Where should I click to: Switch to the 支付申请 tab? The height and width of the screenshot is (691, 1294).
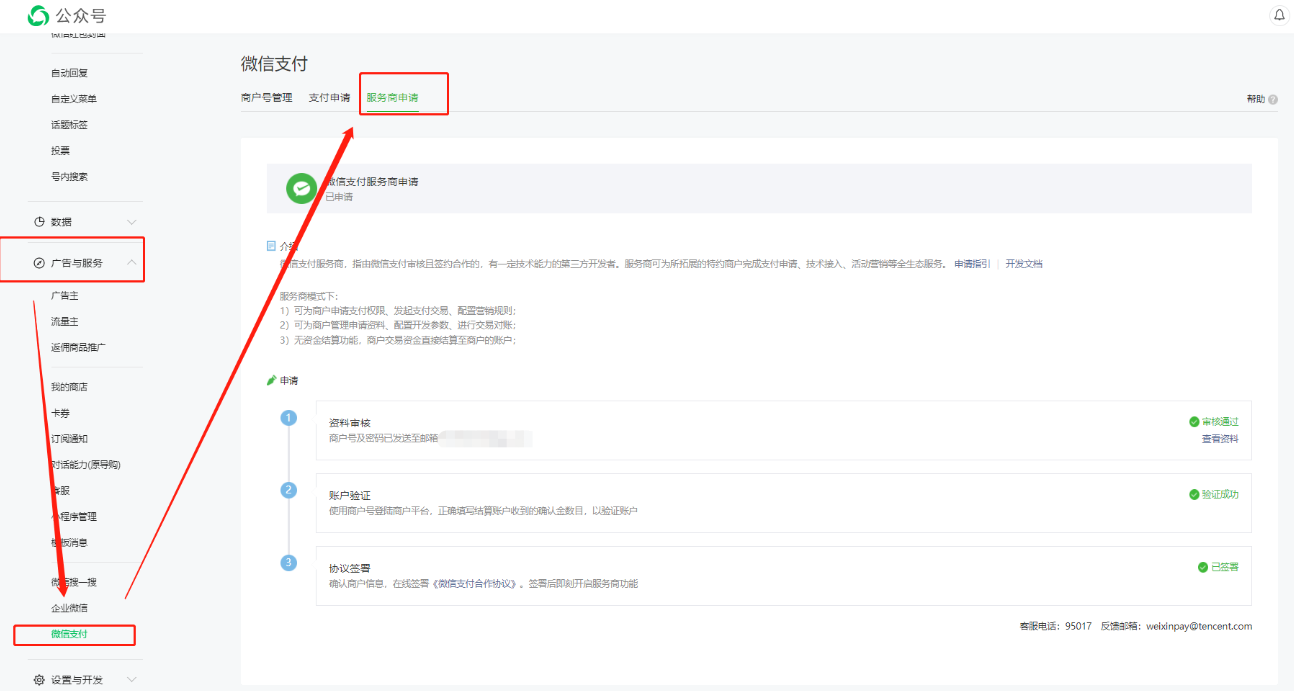point(329,98)
